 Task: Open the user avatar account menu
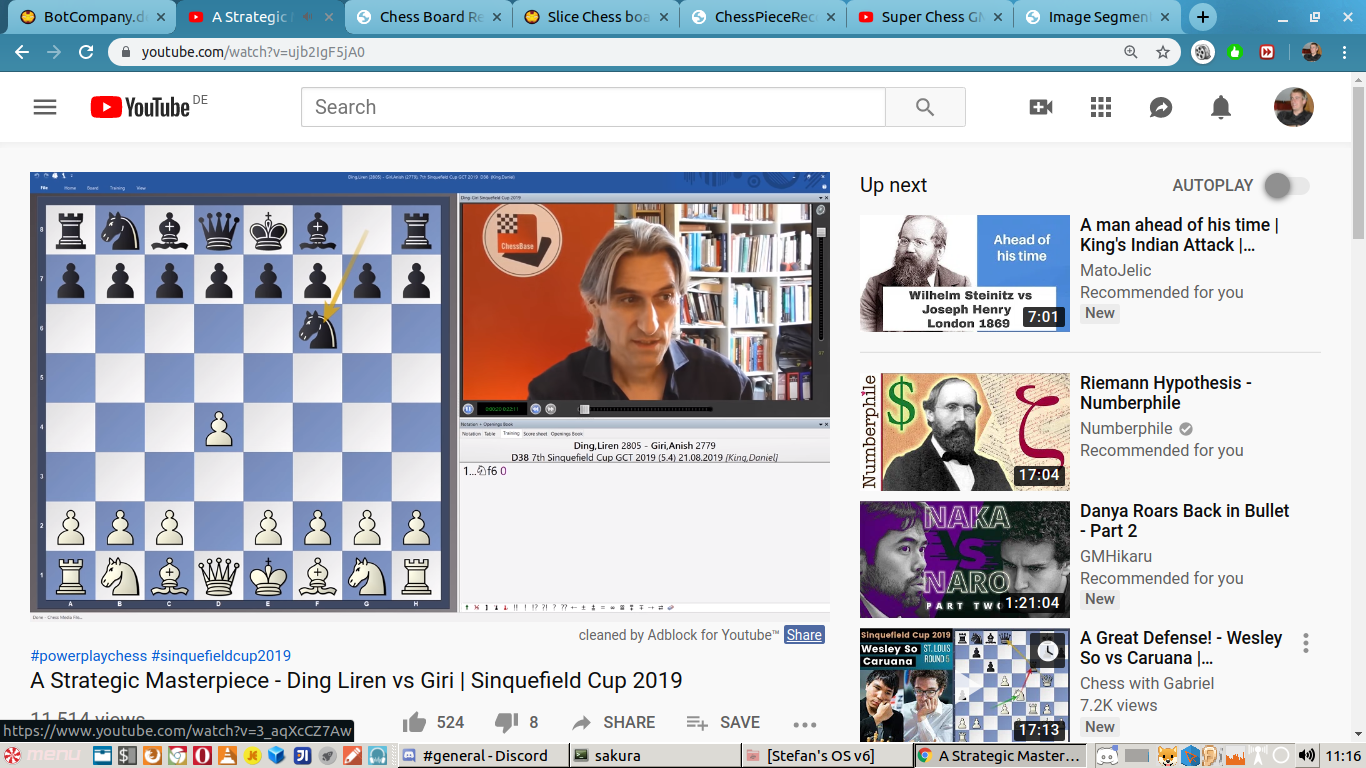(1293, 107)
